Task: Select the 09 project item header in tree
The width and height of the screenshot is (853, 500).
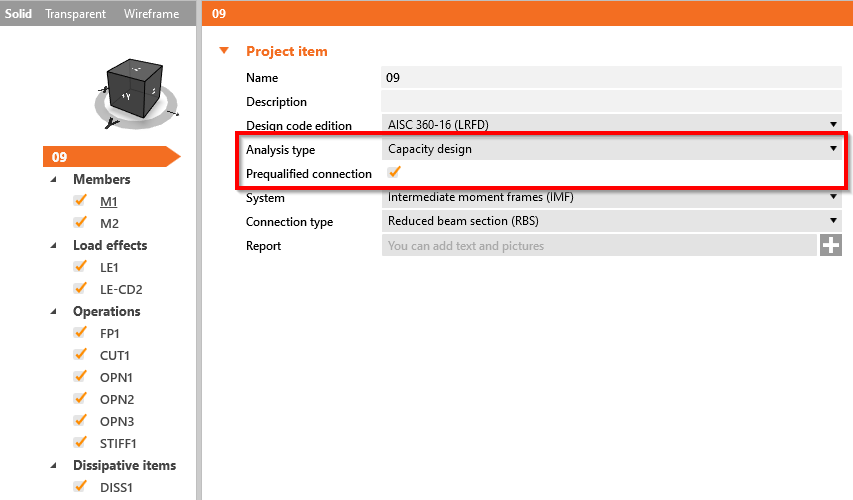Action: coord(112,157)
